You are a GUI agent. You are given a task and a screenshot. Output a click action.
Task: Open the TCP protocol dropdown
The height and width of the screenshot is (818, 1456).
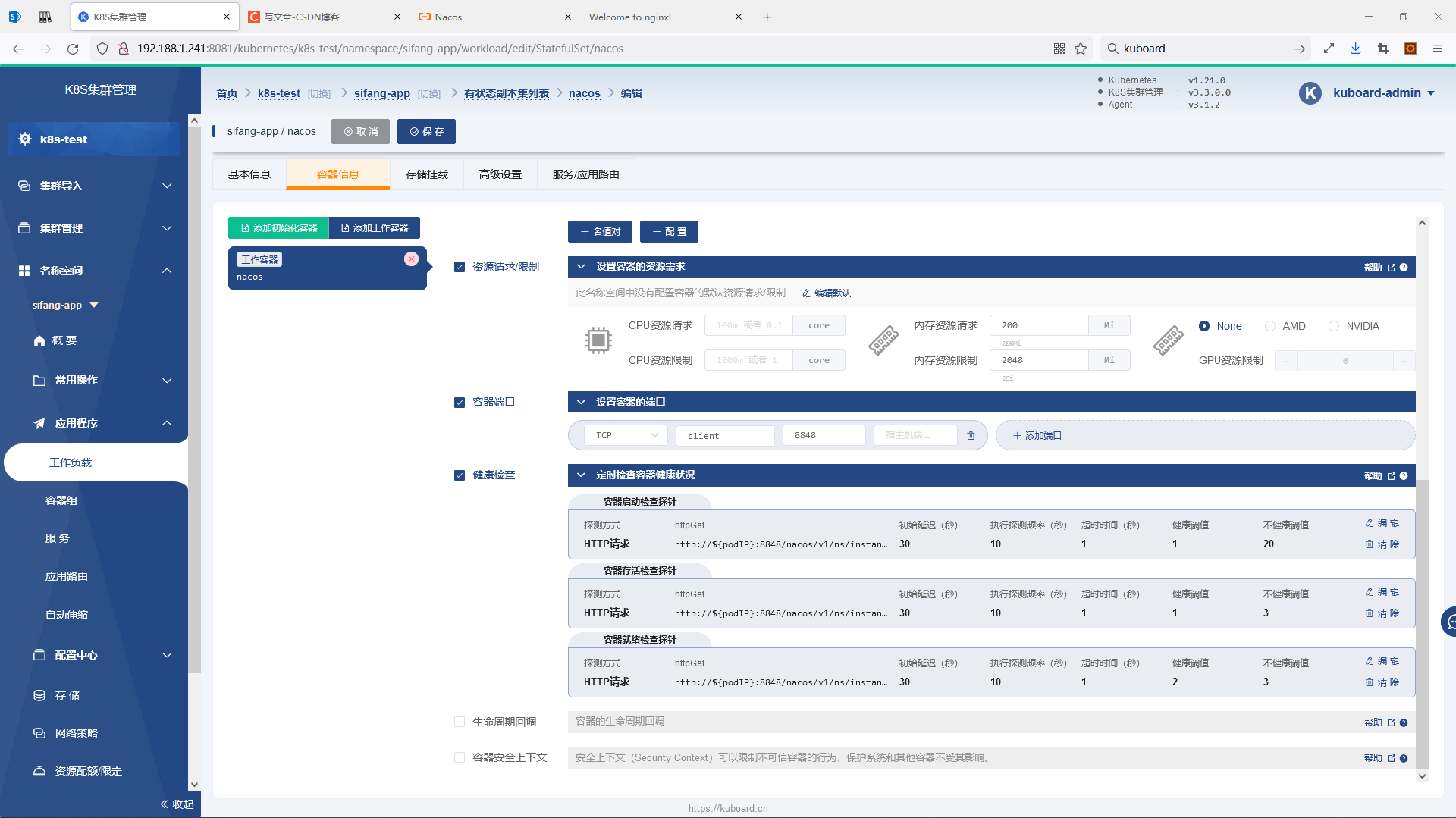[x=626, y=435]
